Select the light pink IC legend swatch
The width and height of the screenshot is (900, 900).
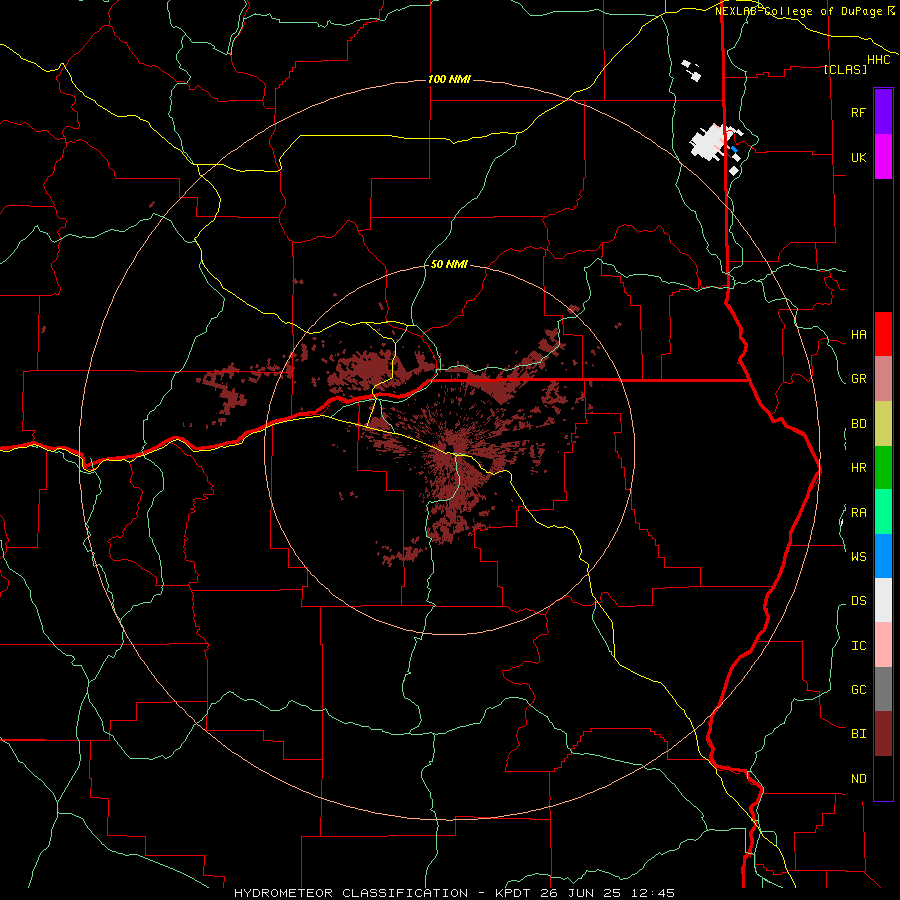pos(883,645)
